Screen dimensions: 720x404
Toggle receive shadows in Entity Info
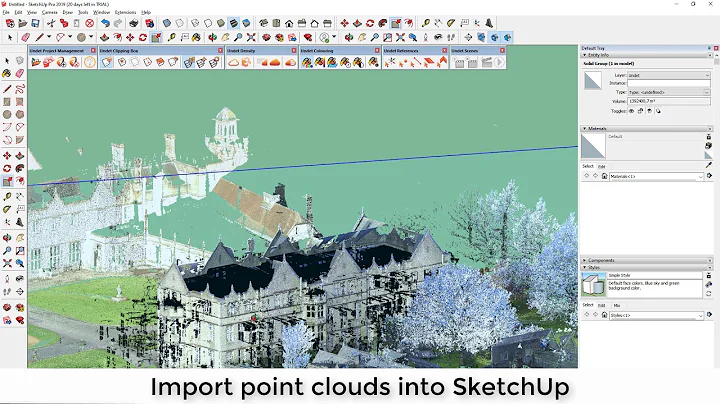click(649, 111)
